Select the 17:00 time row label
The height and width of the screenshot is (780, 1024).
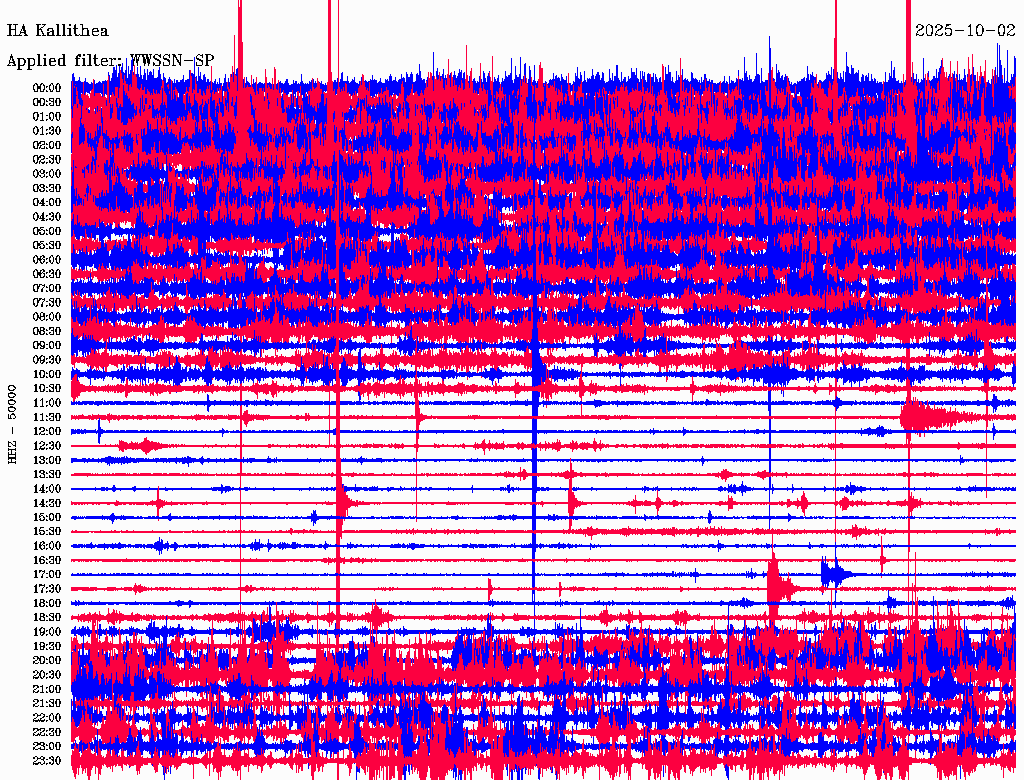46,575
